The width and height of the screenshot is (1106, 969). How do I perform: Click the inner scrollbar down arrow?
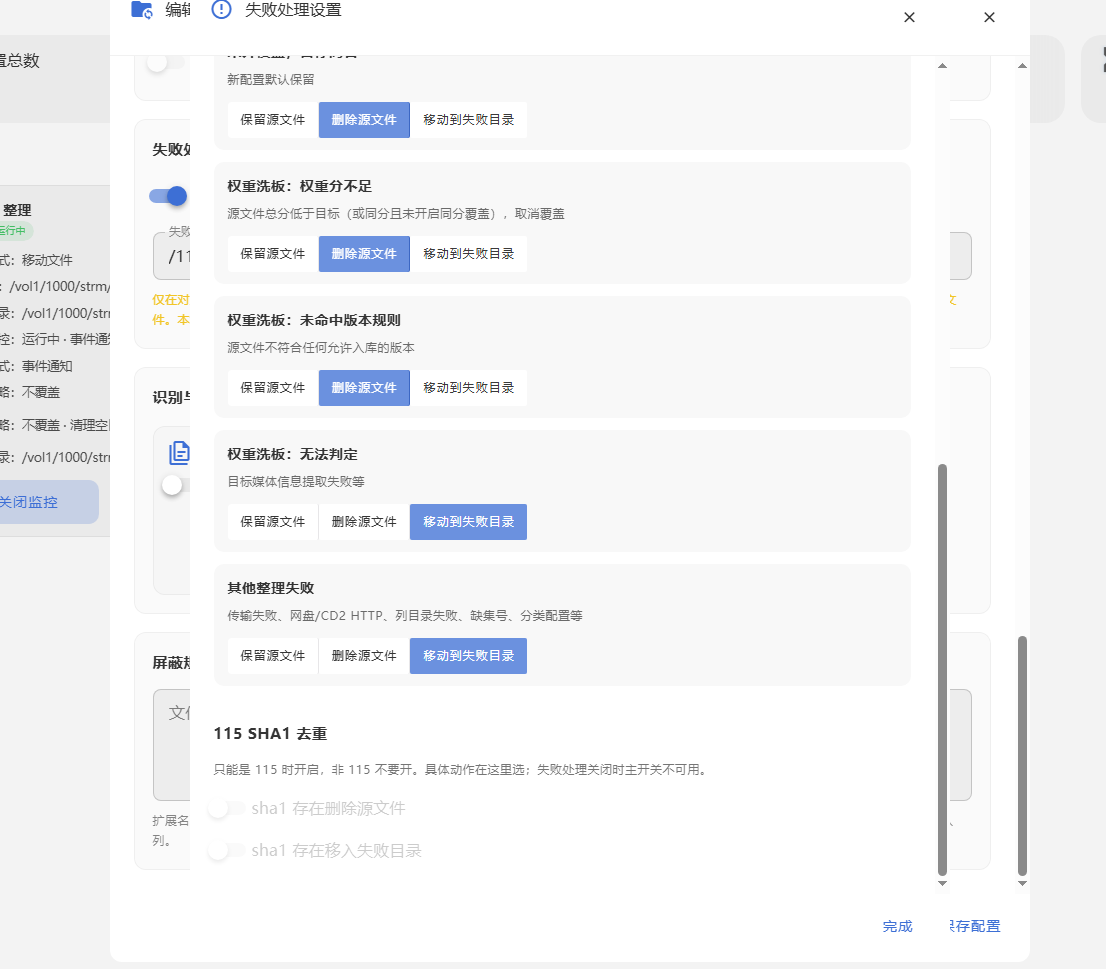[942, 883]
